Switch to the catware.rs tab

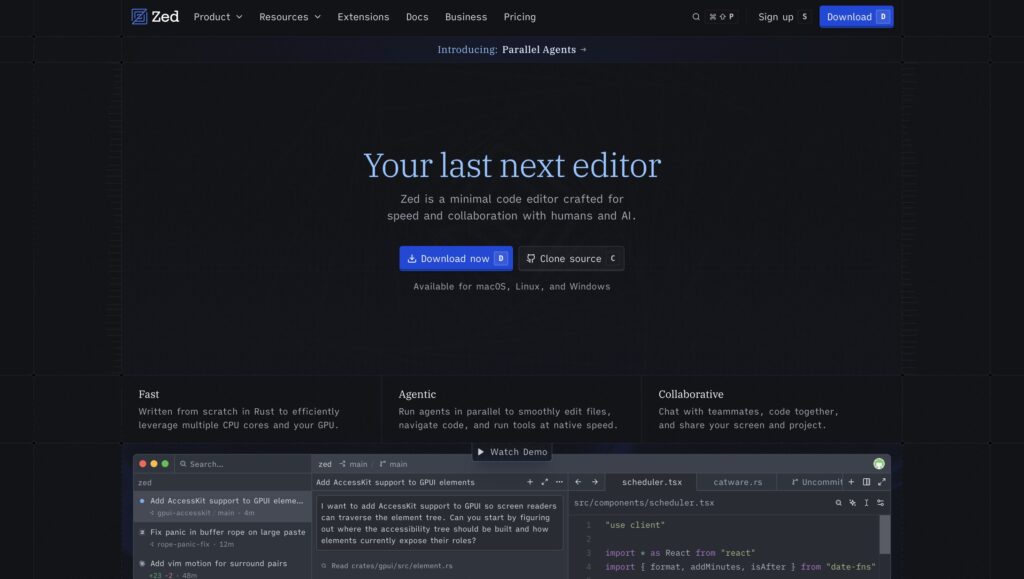click(x=737, y=482)
